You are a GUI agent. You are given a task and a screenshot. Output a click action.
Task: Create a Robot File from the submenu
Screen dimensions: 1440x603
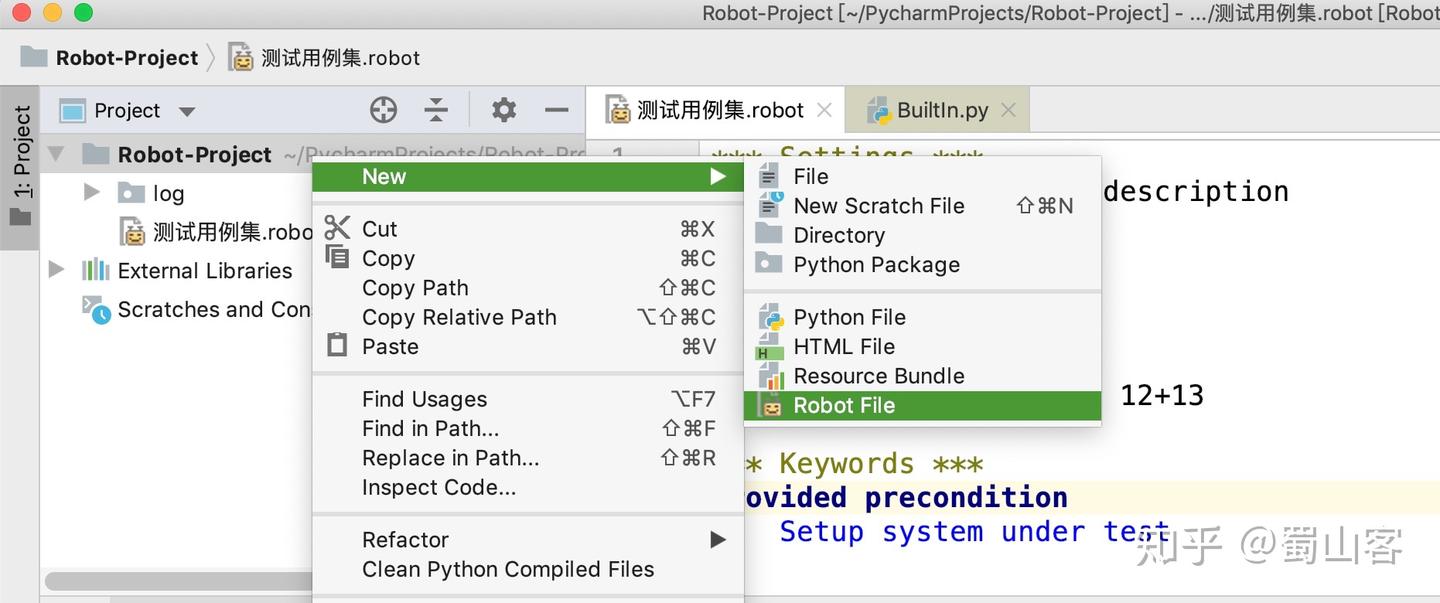tap(845, 405)
